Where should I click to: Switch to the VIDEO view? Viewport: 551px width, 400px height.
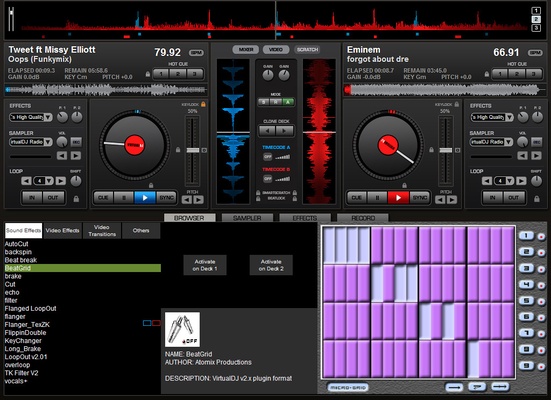[x=276, y=50]
